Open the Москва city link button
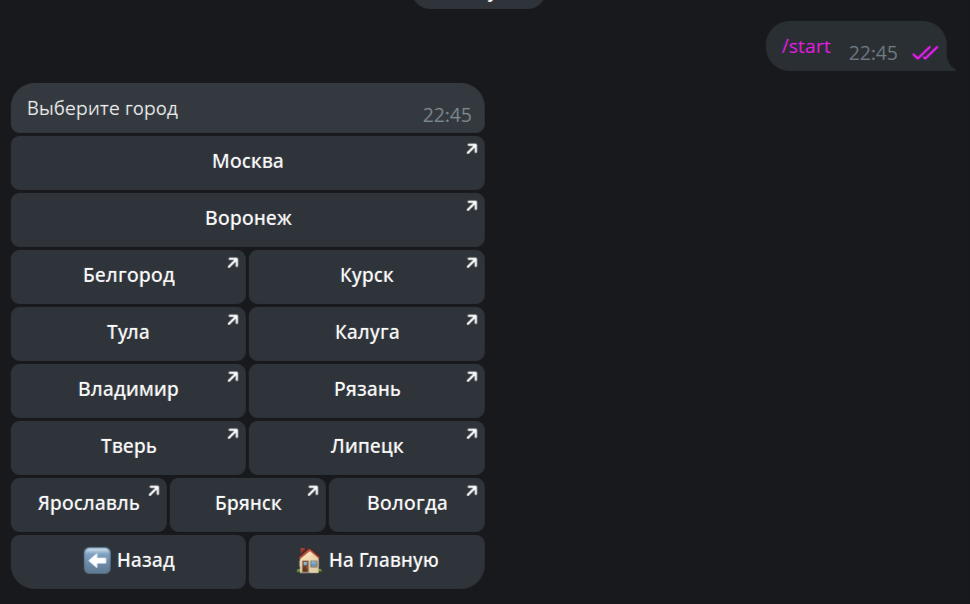970x604 pixels. pyautogui.click(x=247, y=163)
